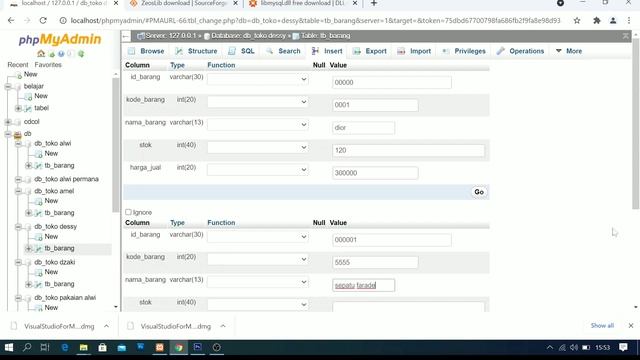Close the downloads bar
The width and height of the screenshot is (640, 360).
pos(631,326)
